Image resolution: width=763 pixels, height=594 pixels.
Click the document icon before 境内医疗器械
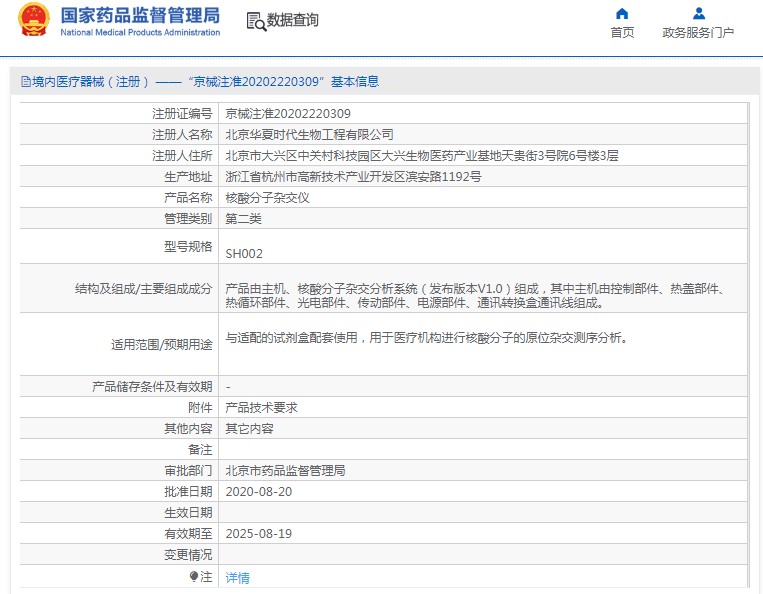[x=25, y=82]
